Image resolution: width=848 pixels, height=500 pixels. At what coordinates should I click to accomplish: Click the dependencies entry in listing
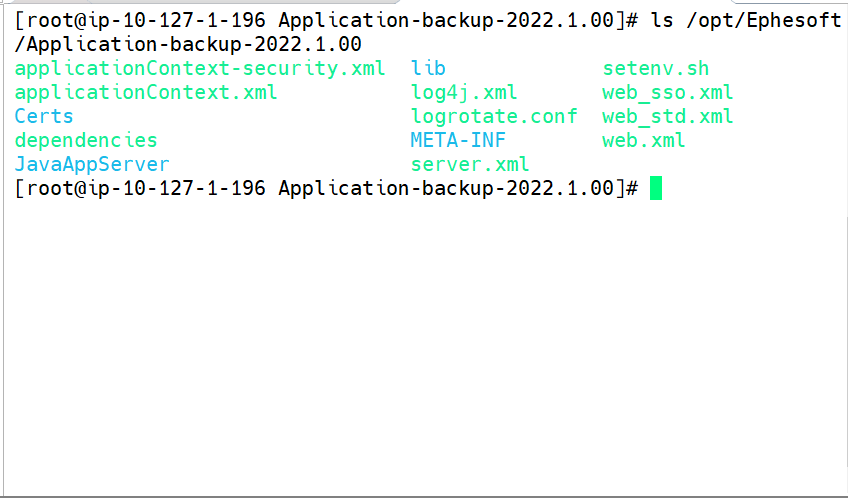pos(86,141)
